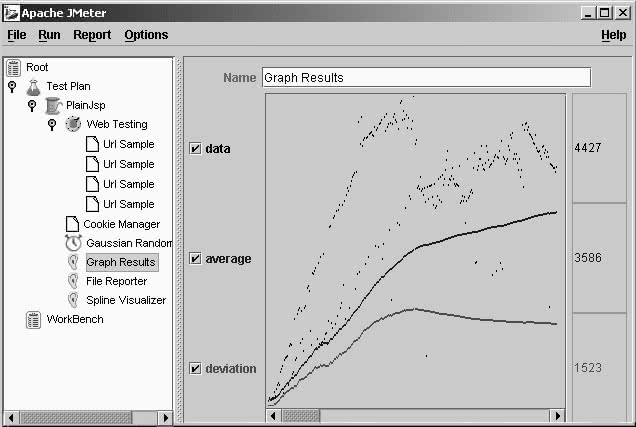636x427 pixels.
Task: Click the graph scroll right arrow
Action: click(558, 416)
